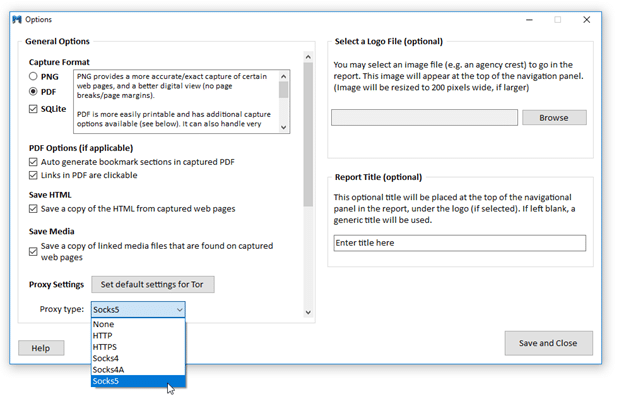Minimize the Options window

529,20
